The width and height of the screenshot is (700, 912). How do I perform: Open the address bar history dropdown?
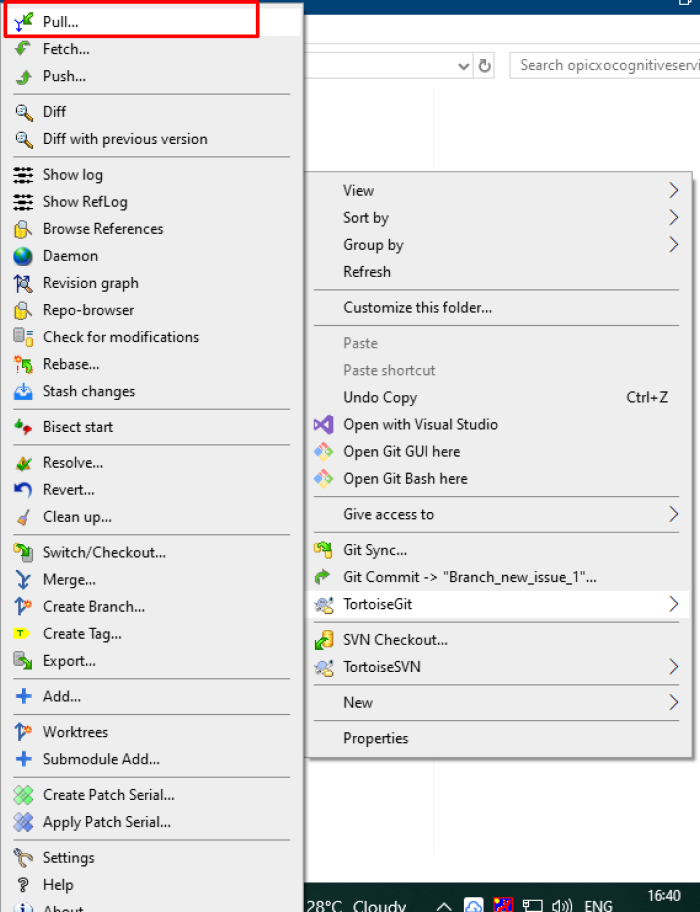tap(463, 66)
